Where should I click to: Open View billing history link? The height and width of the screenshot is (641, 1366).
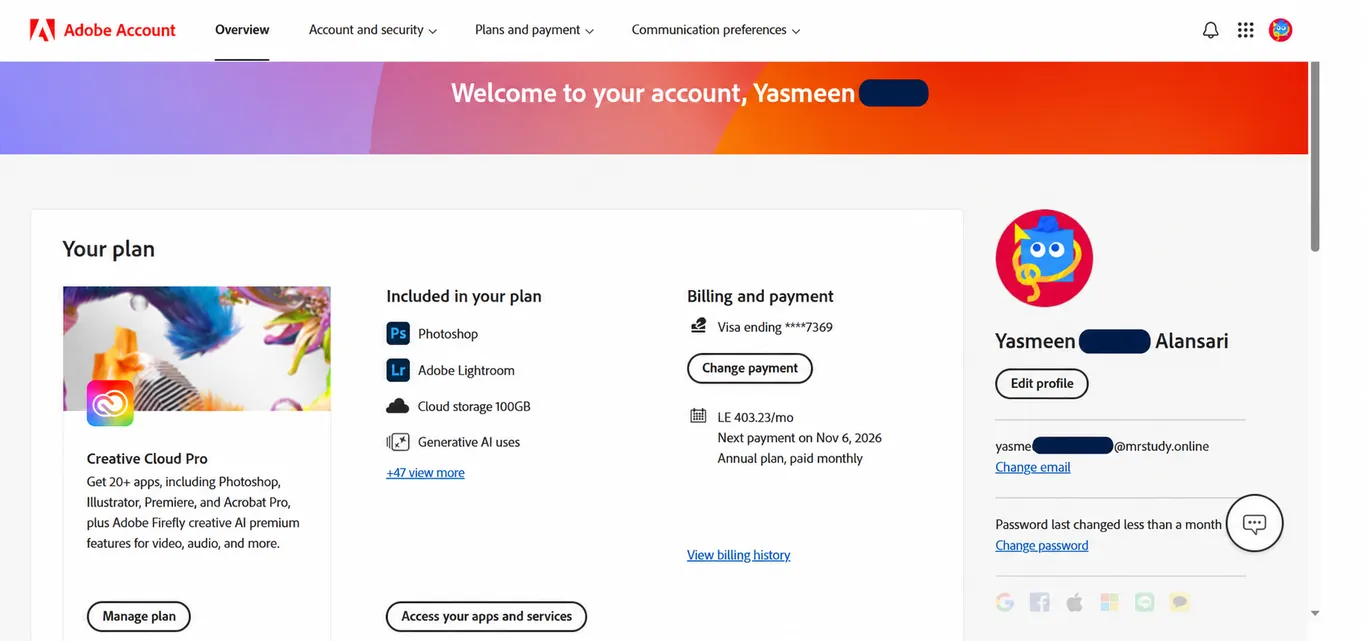pyautogui.click(x=738, y=555)
